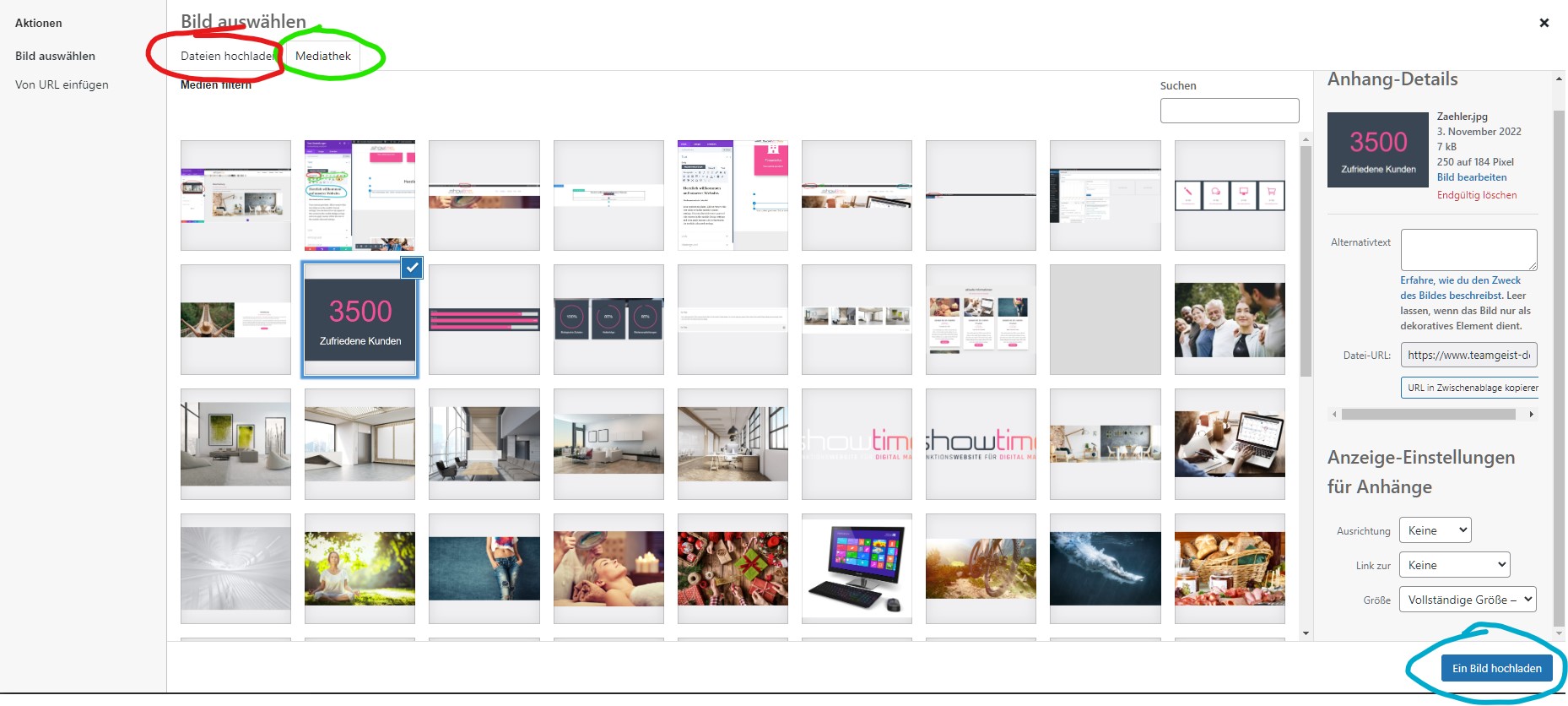The width and height of the screenshot is (1568, 706).
Task: Copy URL with Zwischenablage kopieren button
Action: coord(1469,388)
